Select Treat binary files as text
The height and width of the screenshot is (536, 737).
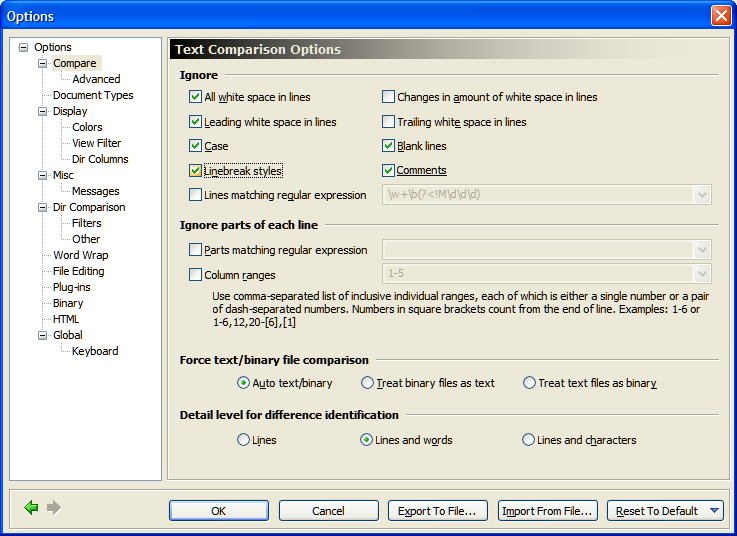(367, 383)
